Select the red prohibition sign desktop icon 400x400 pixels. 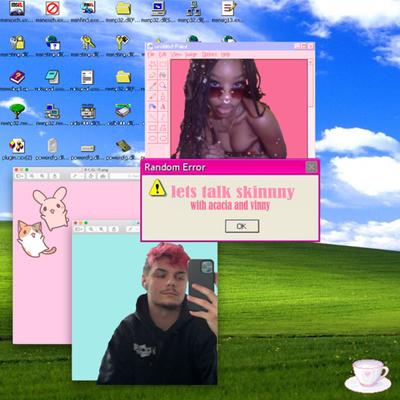(52, 8)
